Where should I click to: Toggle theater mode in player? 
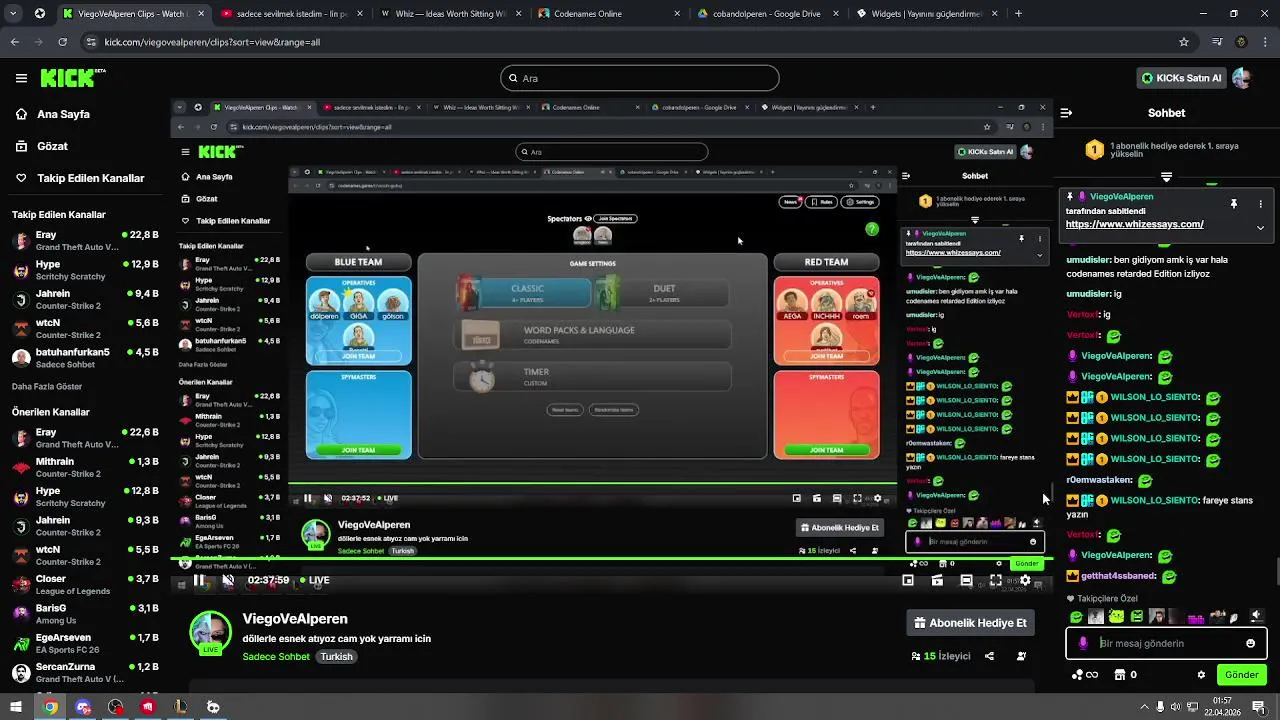(966, 580)
